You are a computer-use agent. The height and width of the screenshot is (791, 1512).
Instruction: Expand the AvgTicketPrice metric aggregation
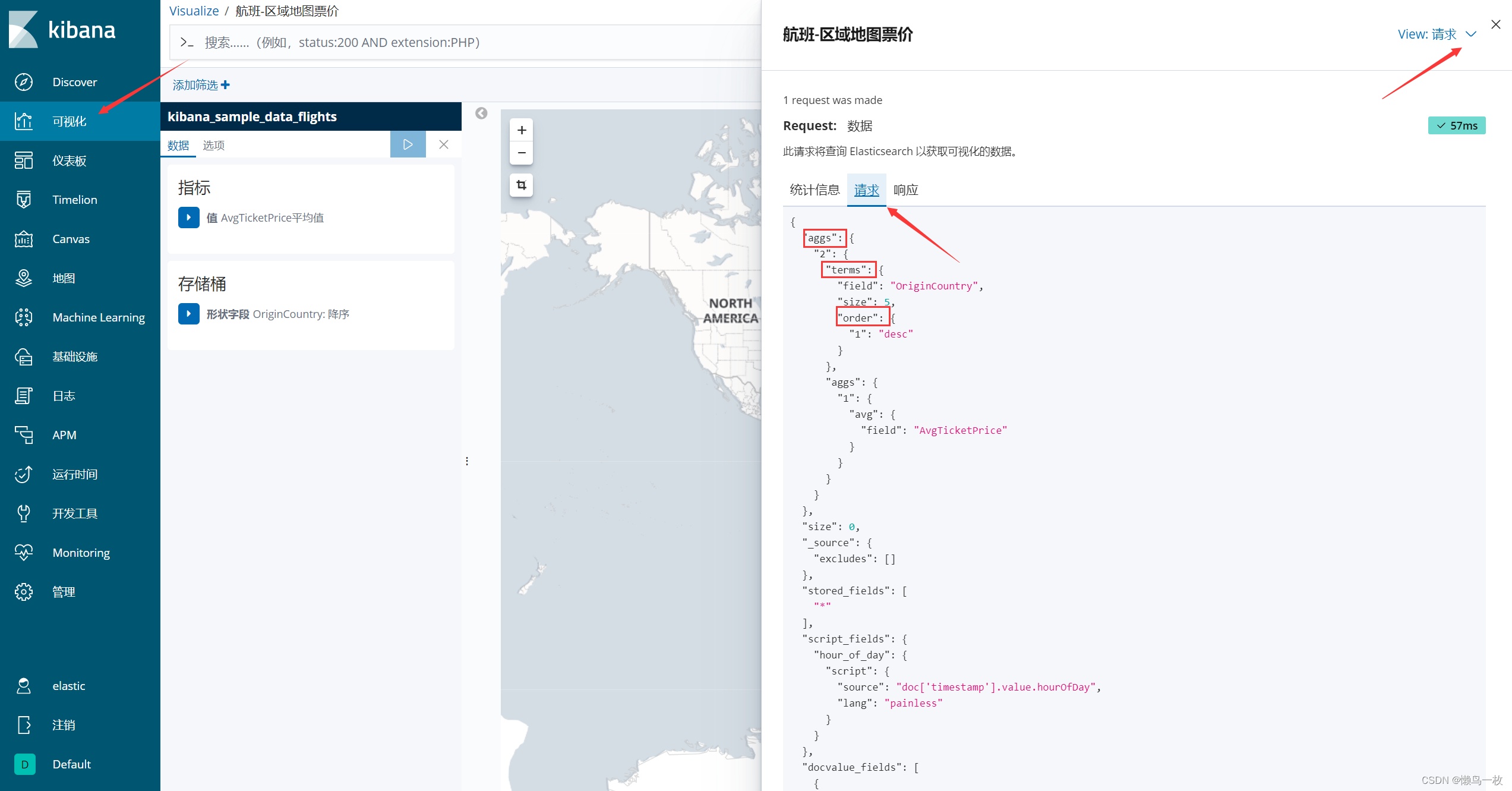click(x=188, y=218)
